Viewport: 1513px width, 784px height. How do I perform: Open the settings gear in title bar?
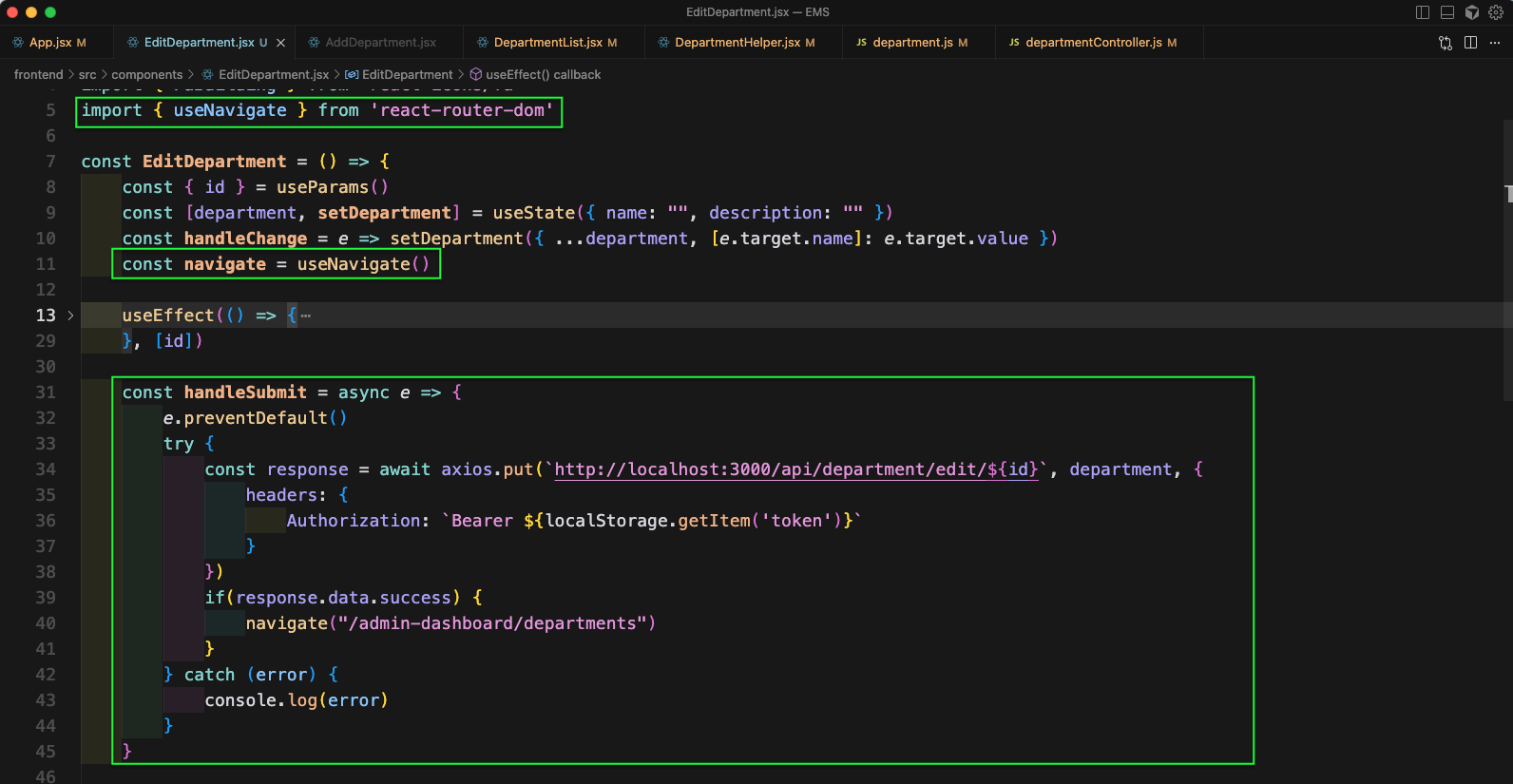pyautogui.click(x=1496, y=12)
